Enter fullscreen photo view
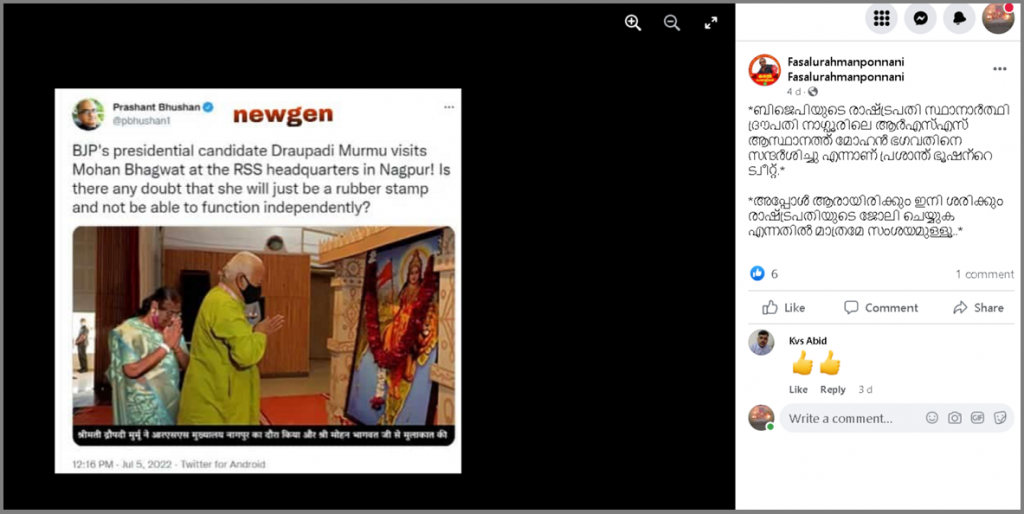This screenshot has width=1024, height=514. [x=711, y=23]
